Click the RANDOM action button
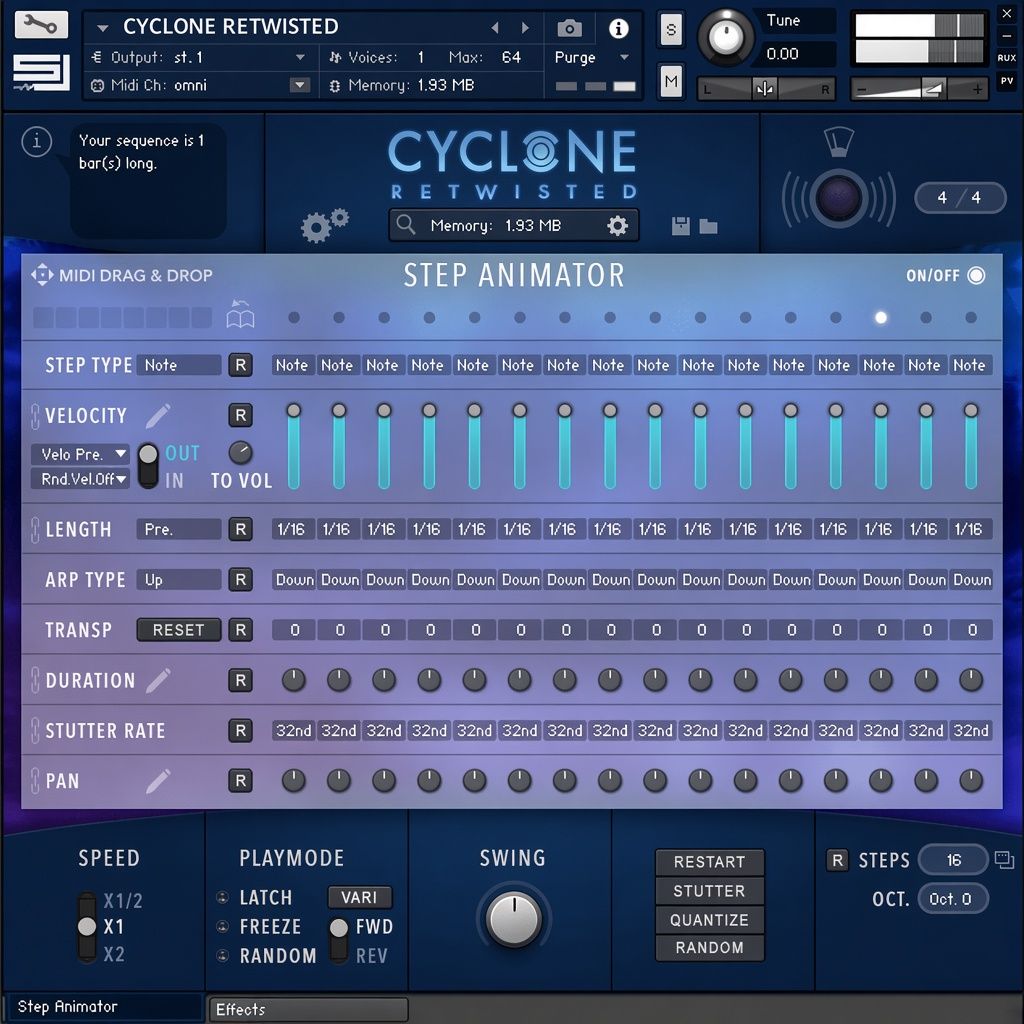The image size is (1024, 1024). [709, 948]
